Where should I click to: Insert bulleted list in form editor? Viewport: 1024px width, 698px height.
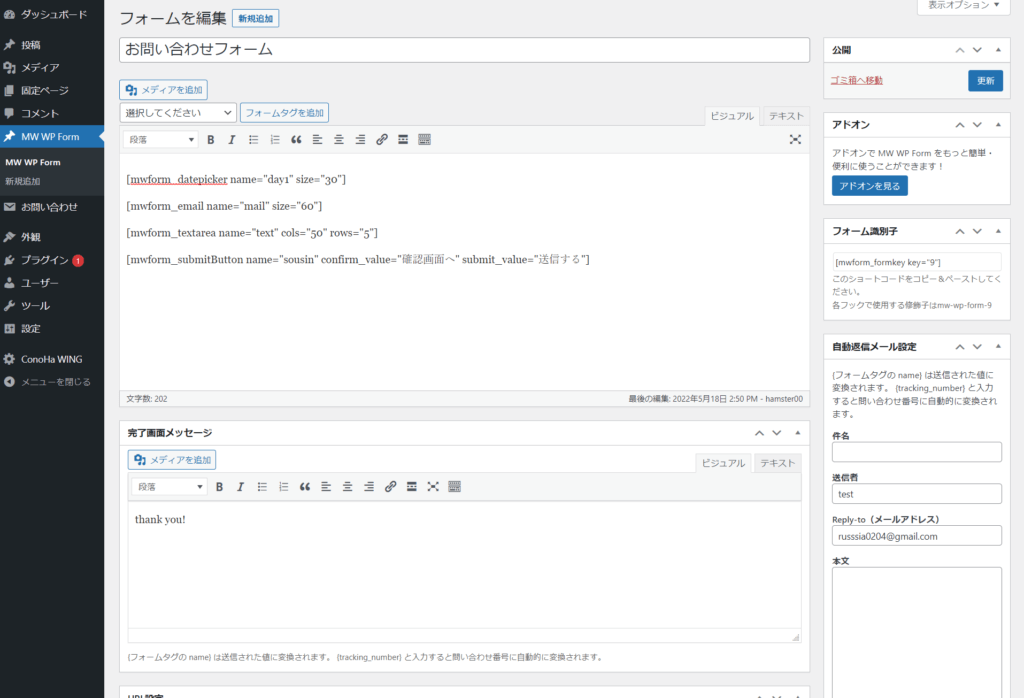click(253, 140)
